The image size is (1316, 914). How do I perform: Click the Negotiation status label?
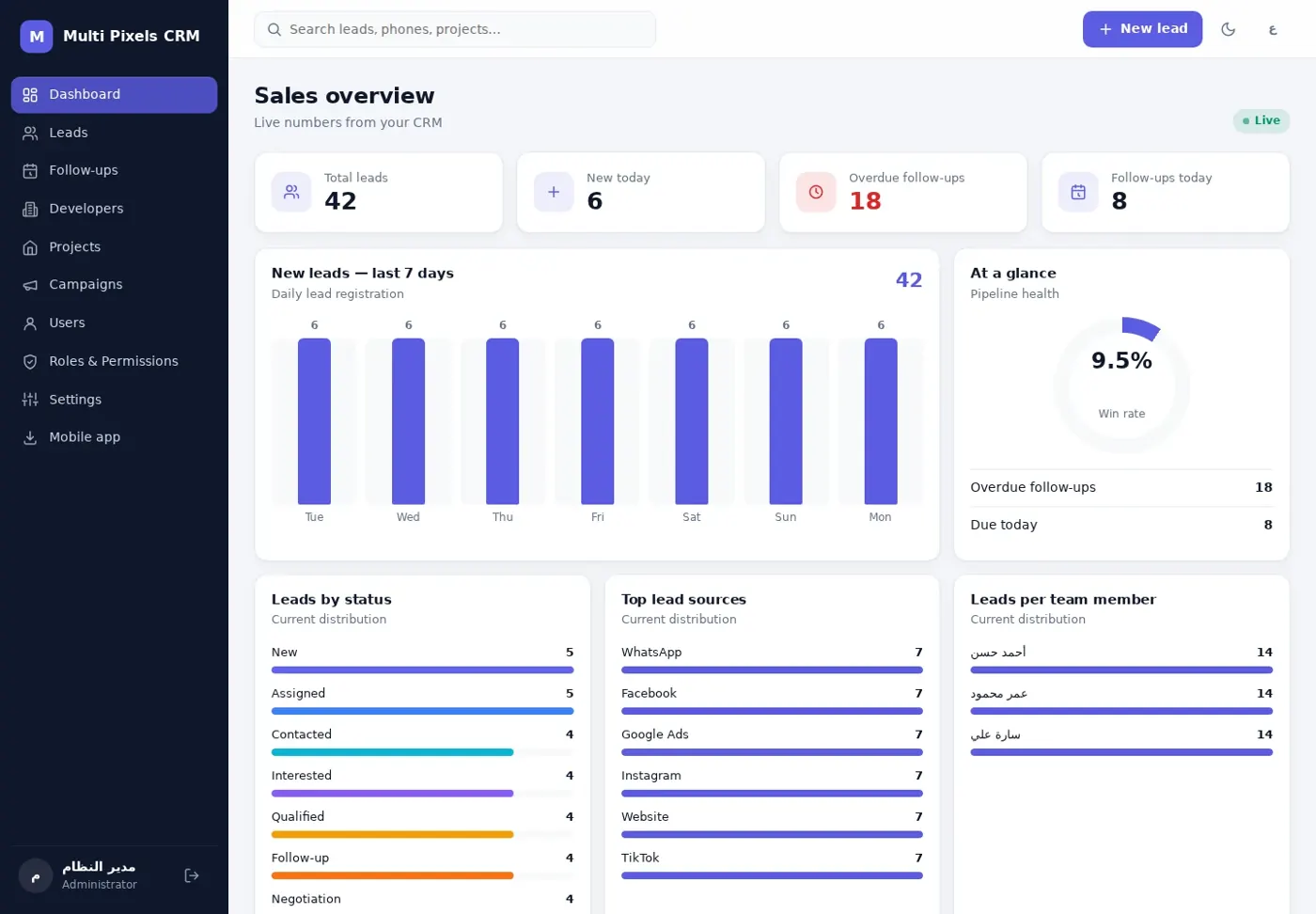[306, 899]
